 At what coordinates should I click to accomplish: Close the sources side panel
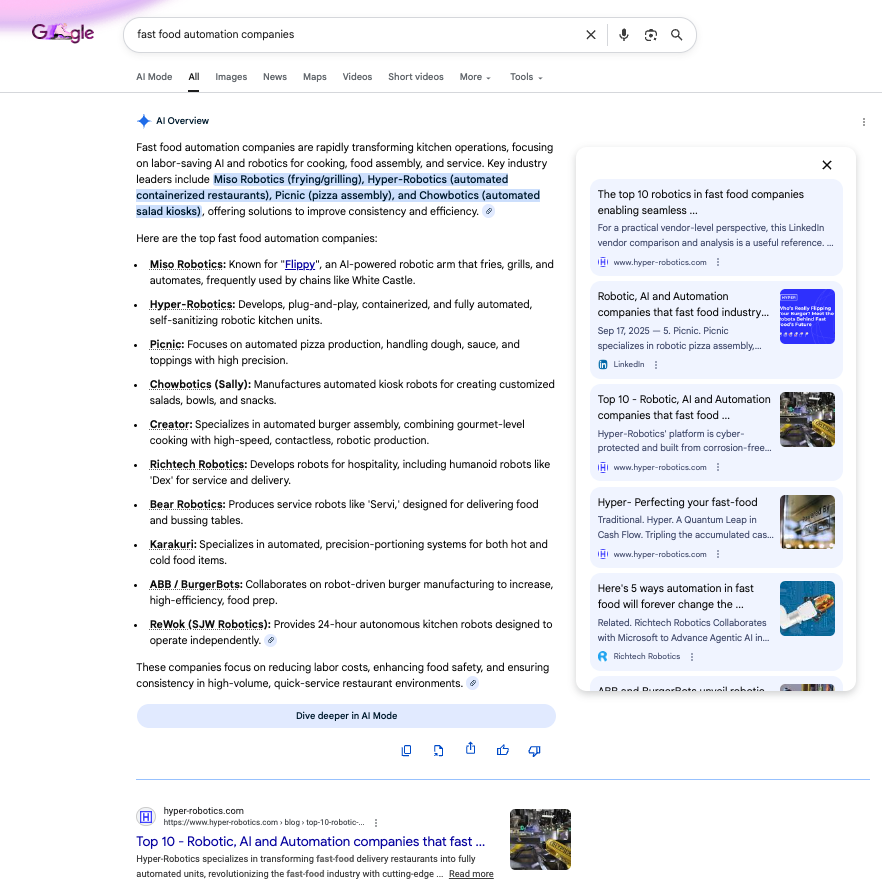[827, 165]
